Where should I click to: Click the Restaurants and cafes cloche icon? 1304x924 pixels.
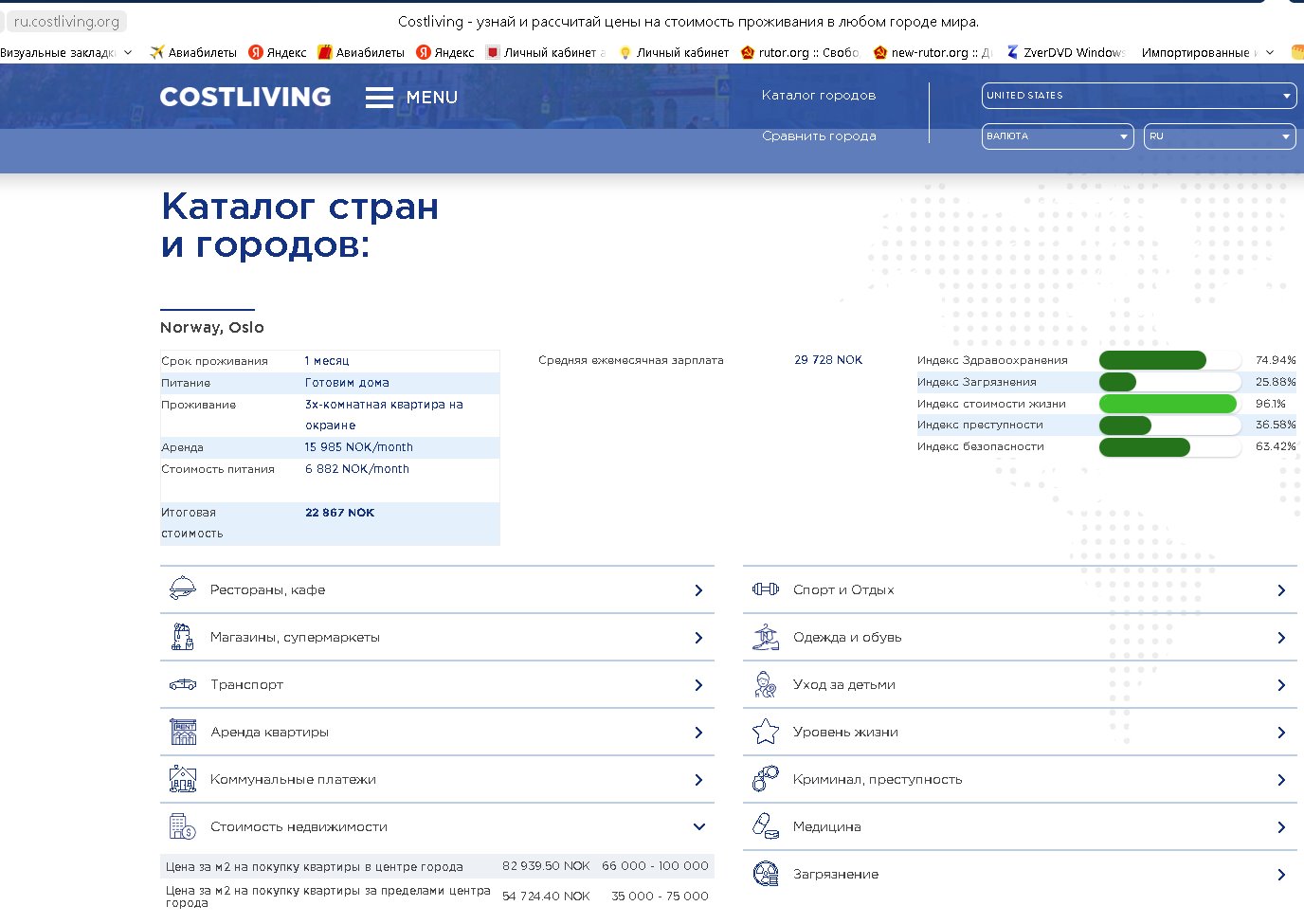point(182,589)
